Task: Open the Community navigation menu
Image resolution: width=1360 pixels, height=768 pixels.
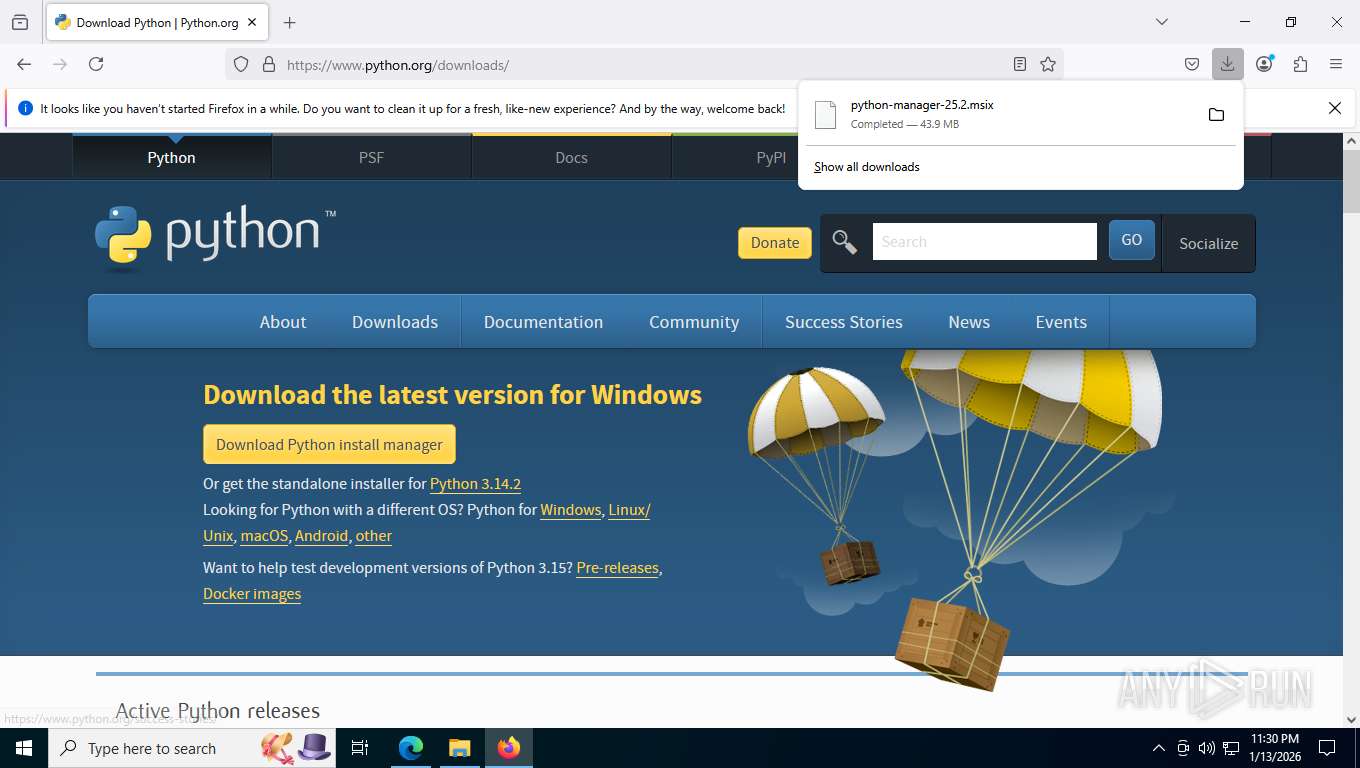Action: (694, 322)
